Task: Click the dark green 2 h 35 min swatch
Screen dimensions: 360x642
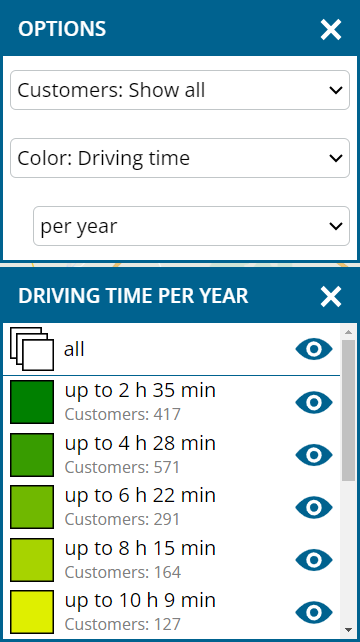Action: click(x=32, y=402)
